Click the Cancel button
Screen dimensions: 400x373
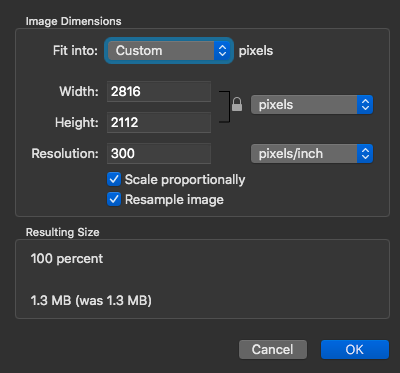pos(273,349)
